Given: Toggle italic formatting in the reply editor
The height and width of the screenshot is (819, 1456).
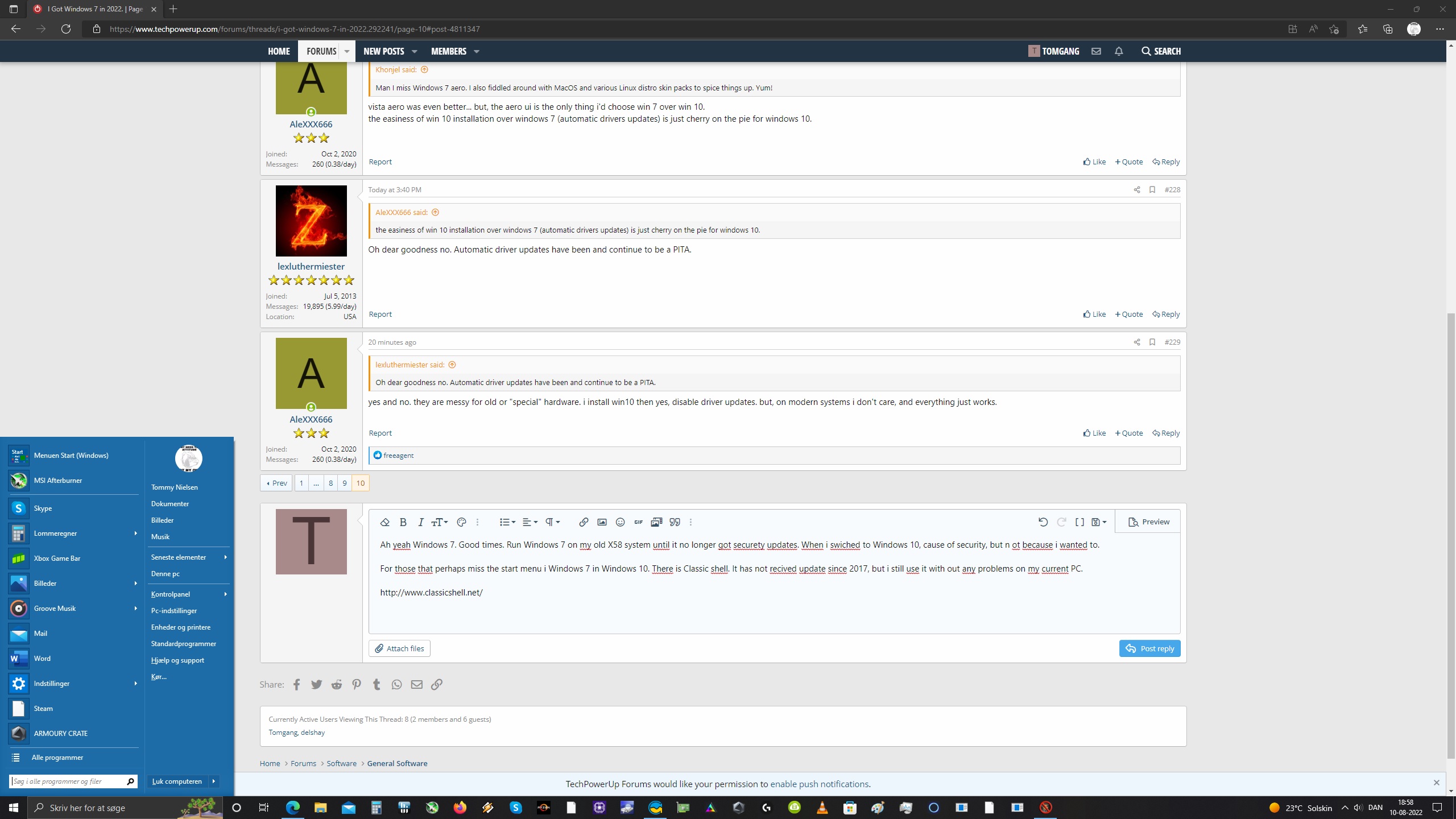Looking at the screenshot, I should point(420,522).
